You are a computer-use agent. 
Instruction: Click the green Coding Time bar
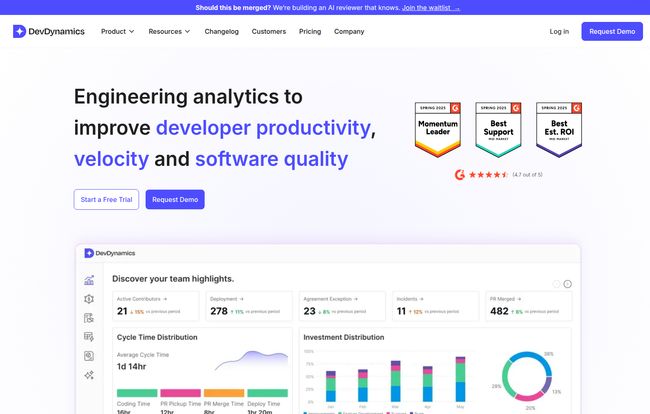(x=137, y=393)
